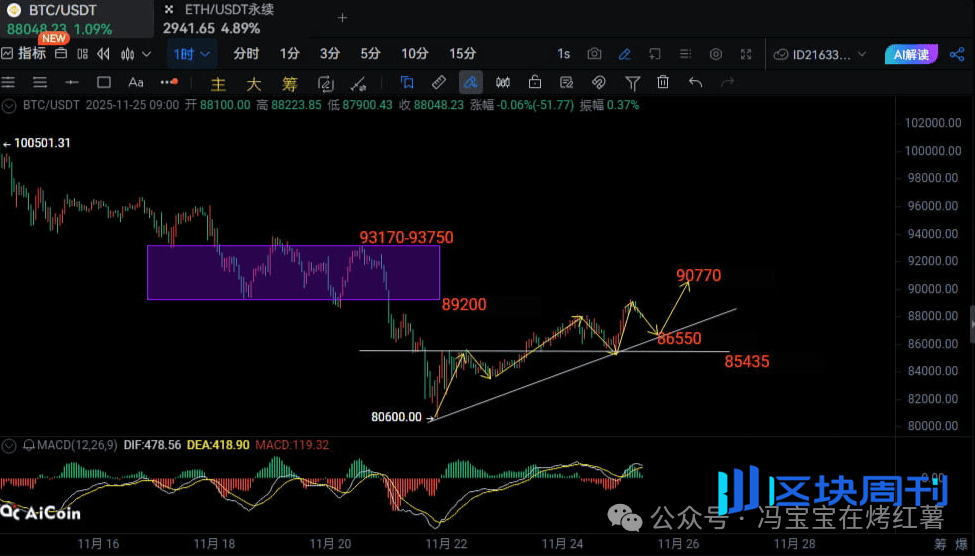Click the rewind replay icon
The image size is (975, 556).
pos(104,54)
